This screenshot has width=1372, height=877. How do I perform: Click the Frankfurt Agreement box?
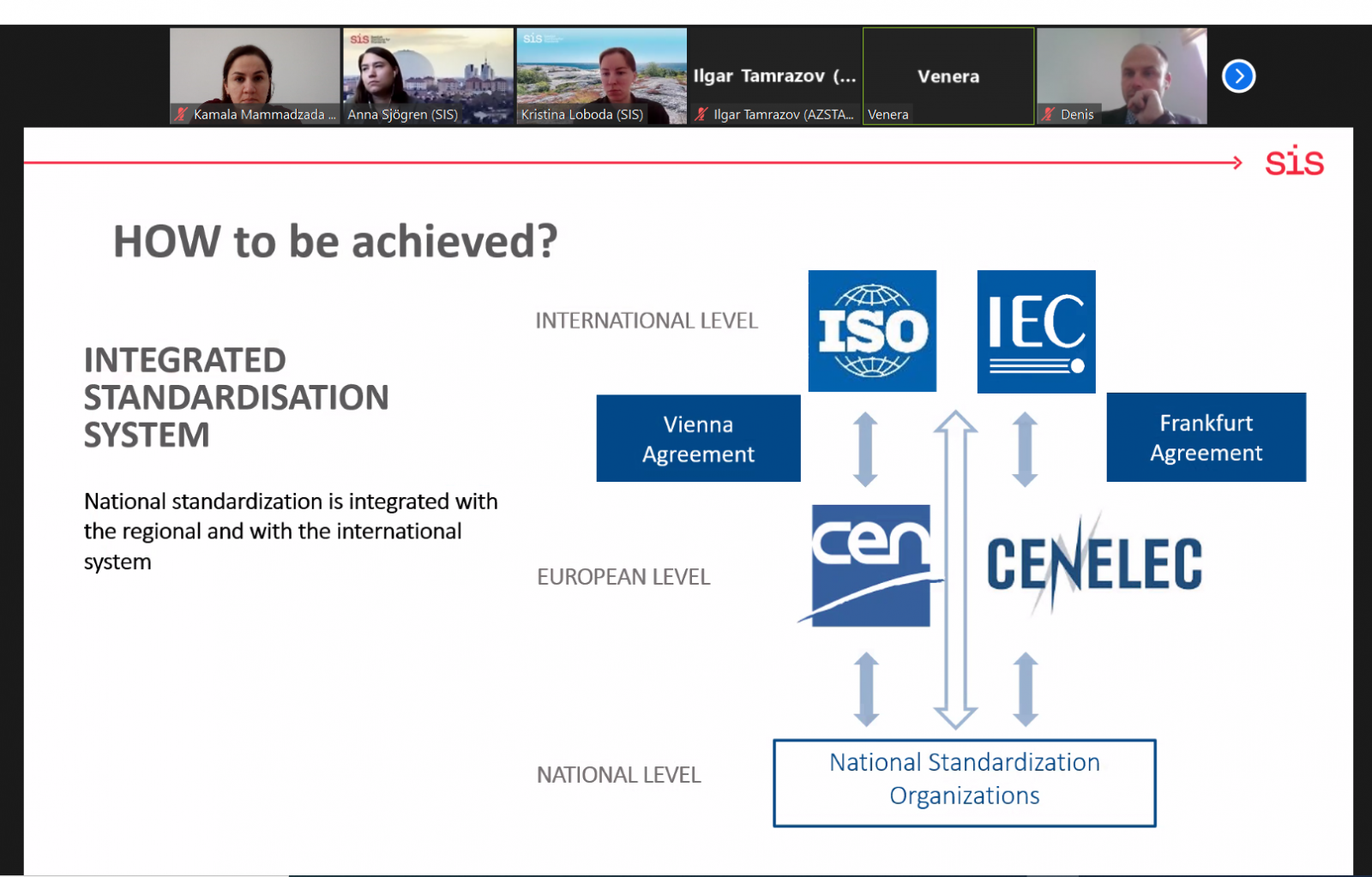point(1207,437)
